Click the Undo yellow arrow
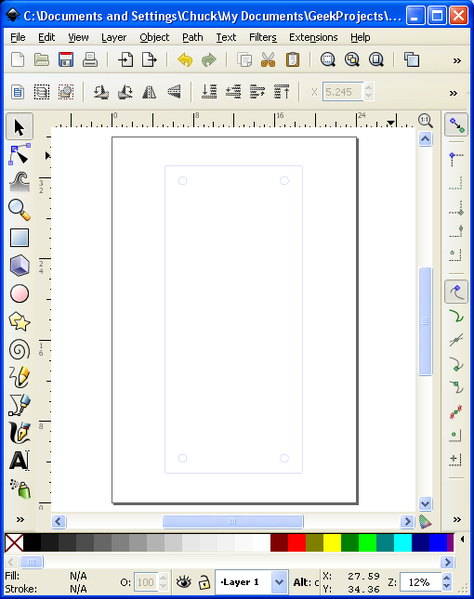Image resolution: width=474 pixels, height=599 pixels. 185,60
